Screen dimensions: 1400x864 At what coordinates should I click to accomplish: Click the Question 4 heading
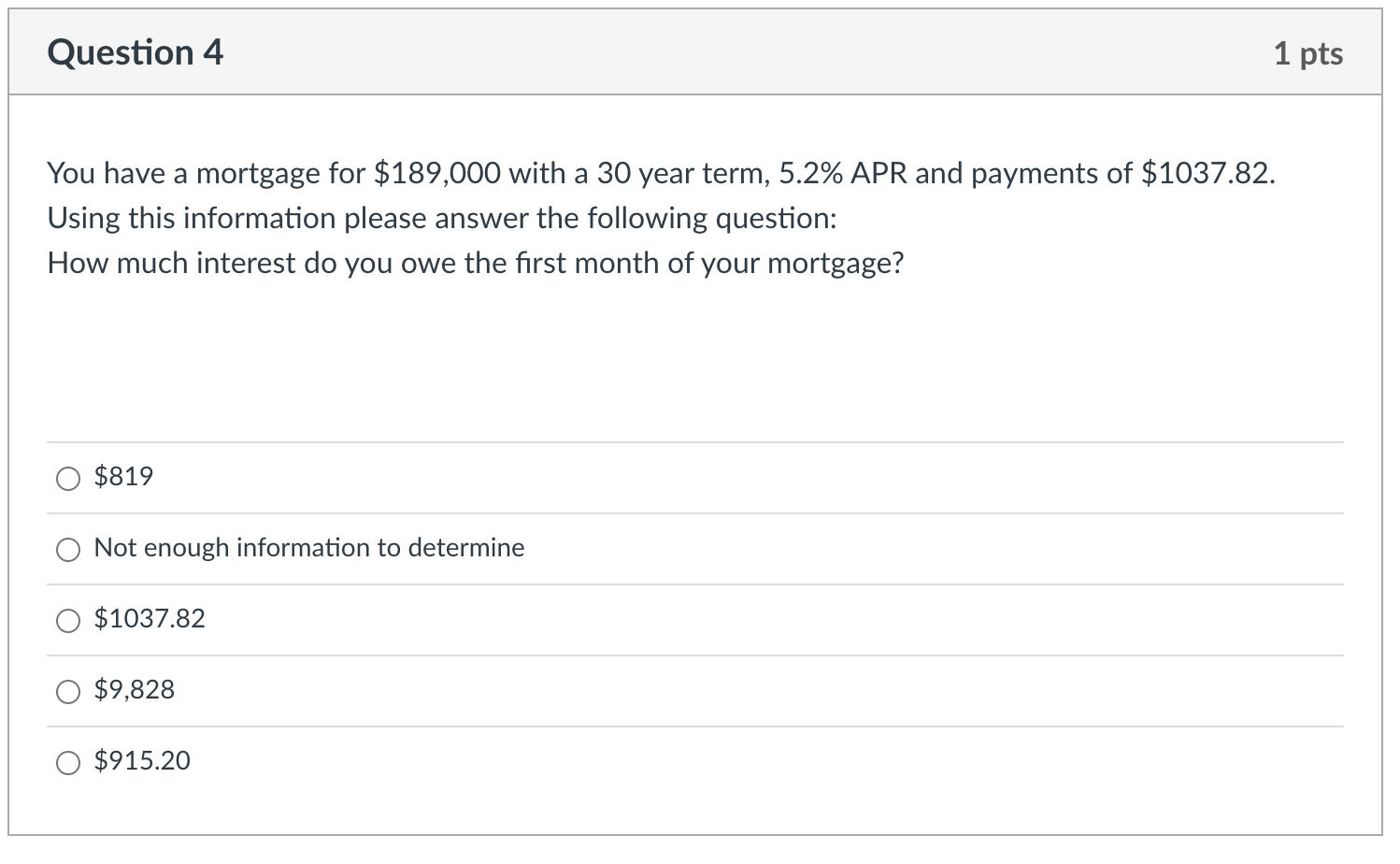tap(135, 52)
